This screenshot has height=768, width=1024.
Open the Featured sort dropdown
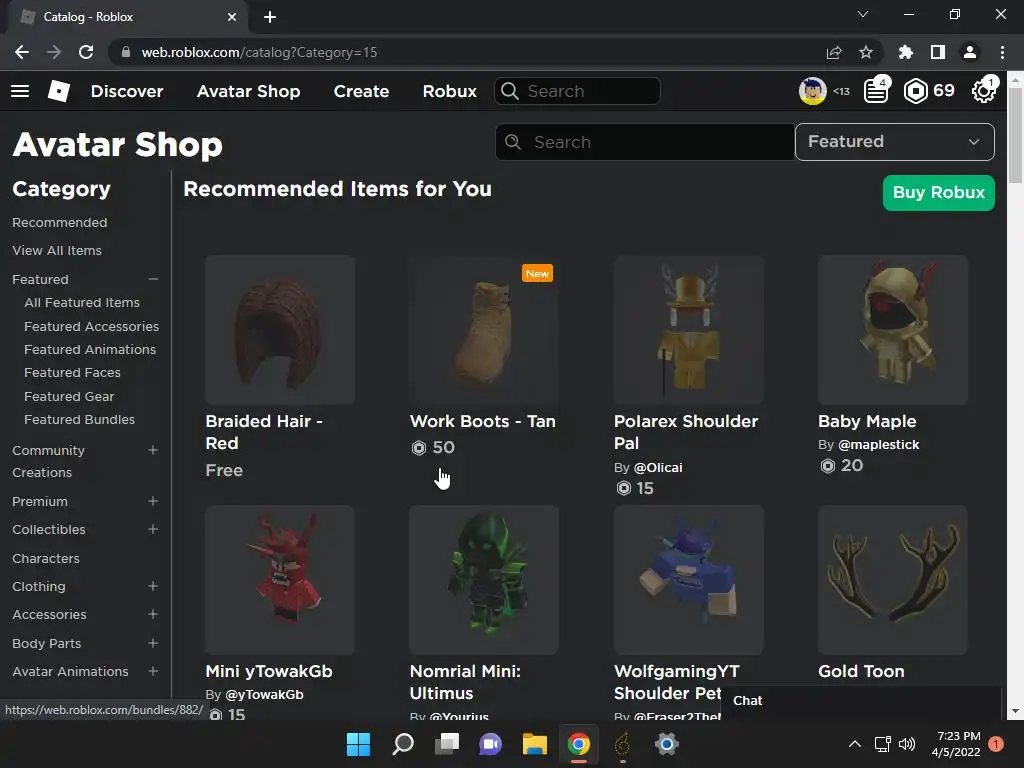point(895,142)
